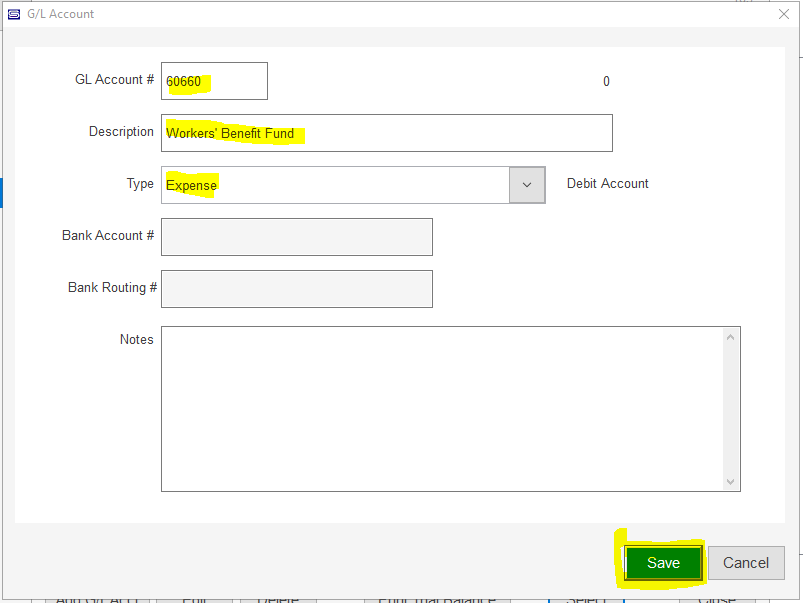Image resolution: width=803 pixels, height=603 pixels.
Task: Close the G/L Account dialog window
Action: click(x=782, y=14)
